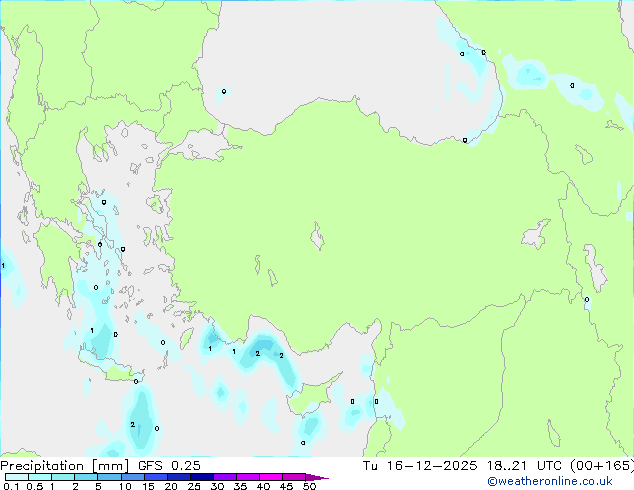
Task: Pick the 0.5–1 mm light cyan legend swatch
Action: coord(40,477)
